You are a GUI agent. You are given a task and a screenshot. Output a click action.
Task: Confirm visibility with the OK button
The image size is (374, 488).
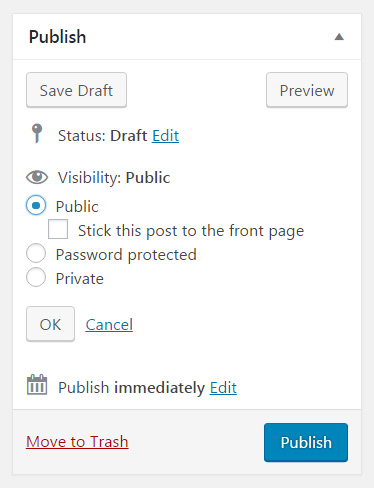50,324
